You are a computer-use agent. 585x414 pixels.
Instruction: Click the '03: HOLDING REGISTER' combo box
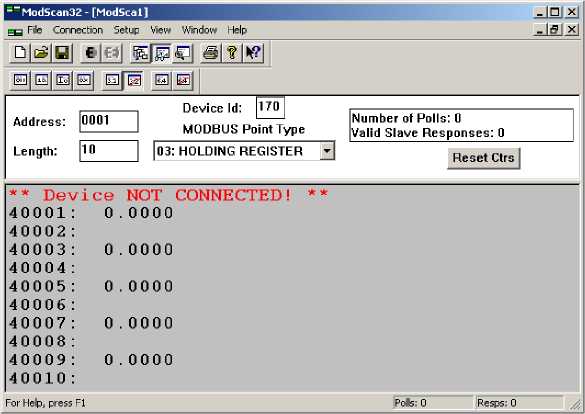pyautogui.click(x=244, y=151)
